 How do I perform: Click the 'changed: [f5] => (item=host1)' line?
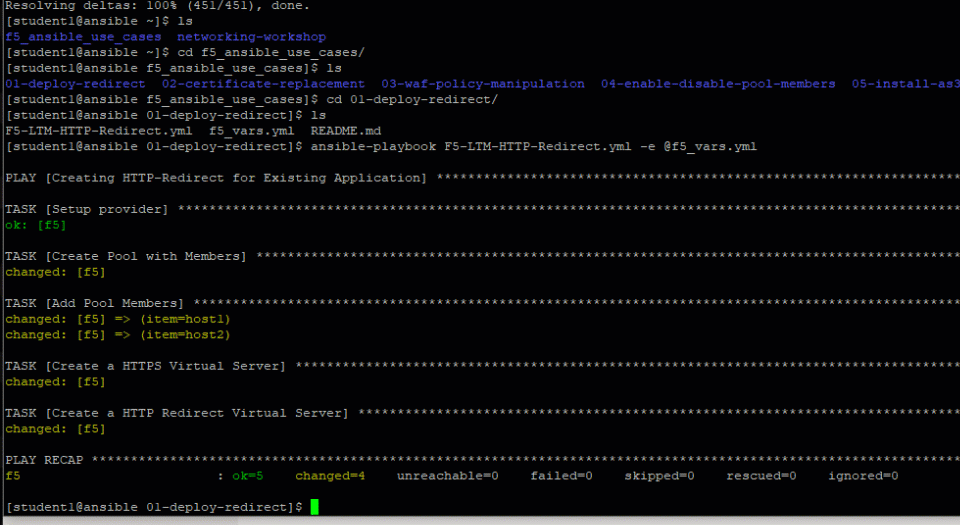click(x=118, y=319)
